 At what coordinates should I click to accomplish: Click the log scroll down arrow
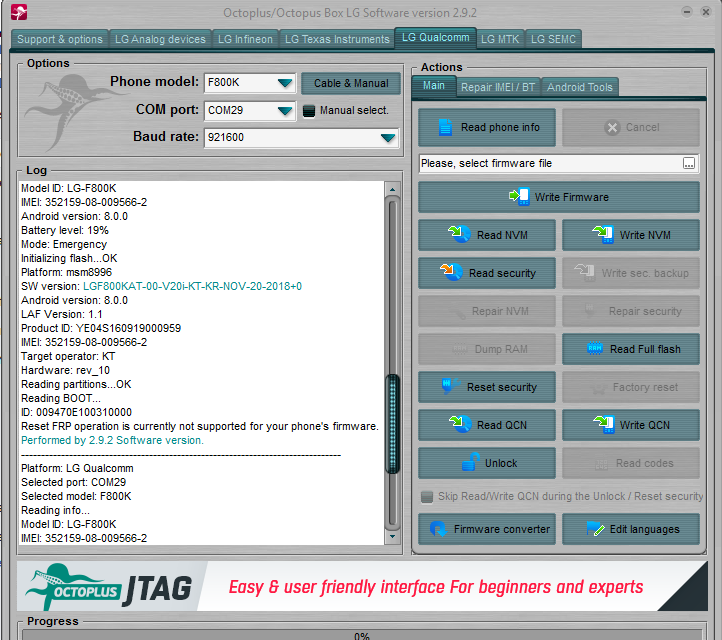[x=392, y=536]
